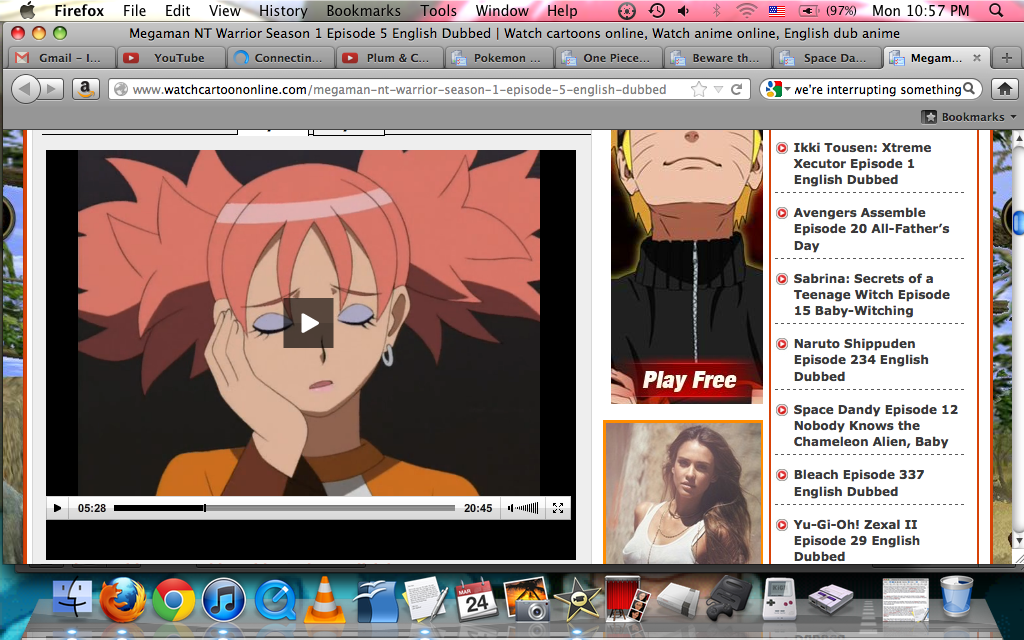Click the woman photo advertisement
This screenshot has width=1024, height=640.
(683, 492)
